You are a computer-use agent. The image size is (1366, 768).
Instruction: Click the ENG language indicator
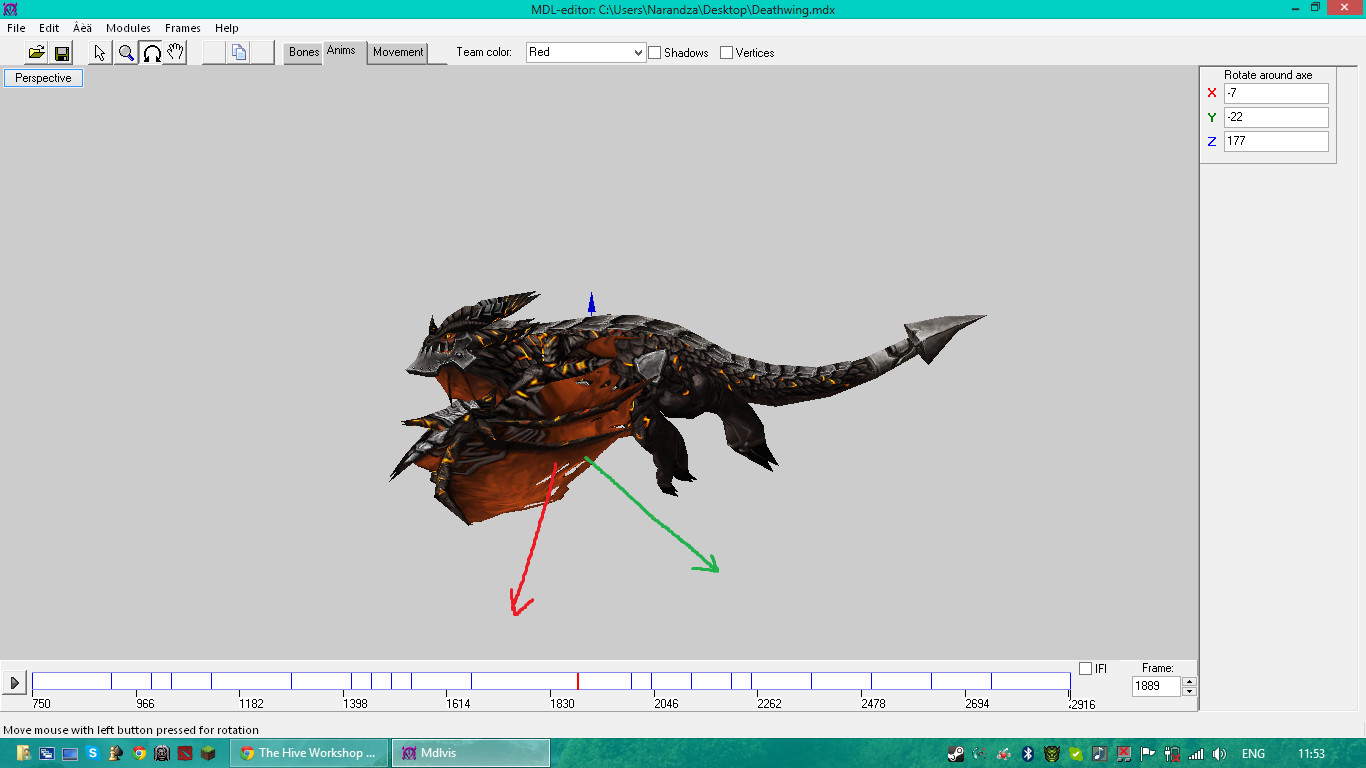pos(1253,754)
